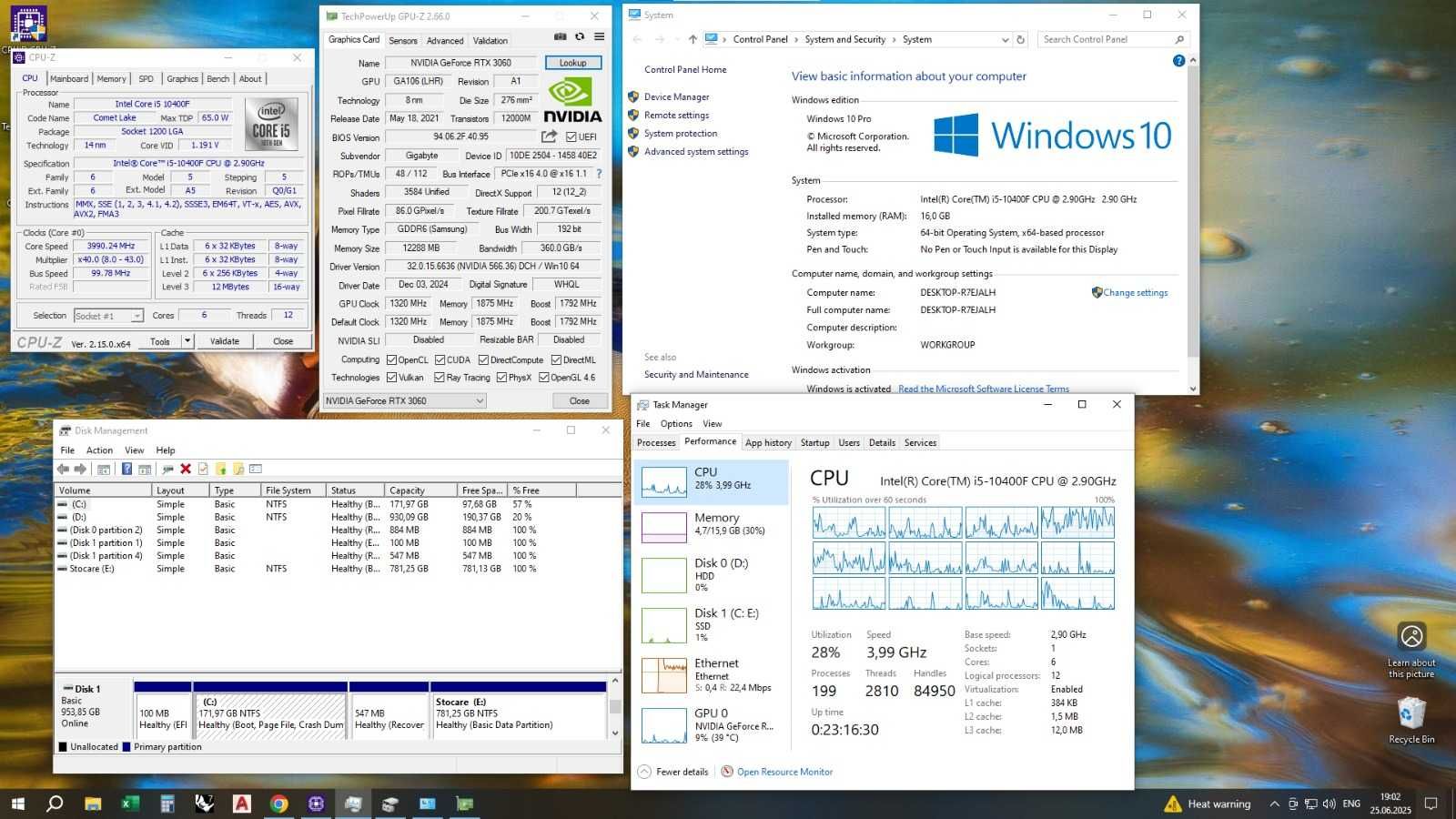Click the taskbar search magnifier icon
Screen dimensions: 1456x819
point(55,804)
